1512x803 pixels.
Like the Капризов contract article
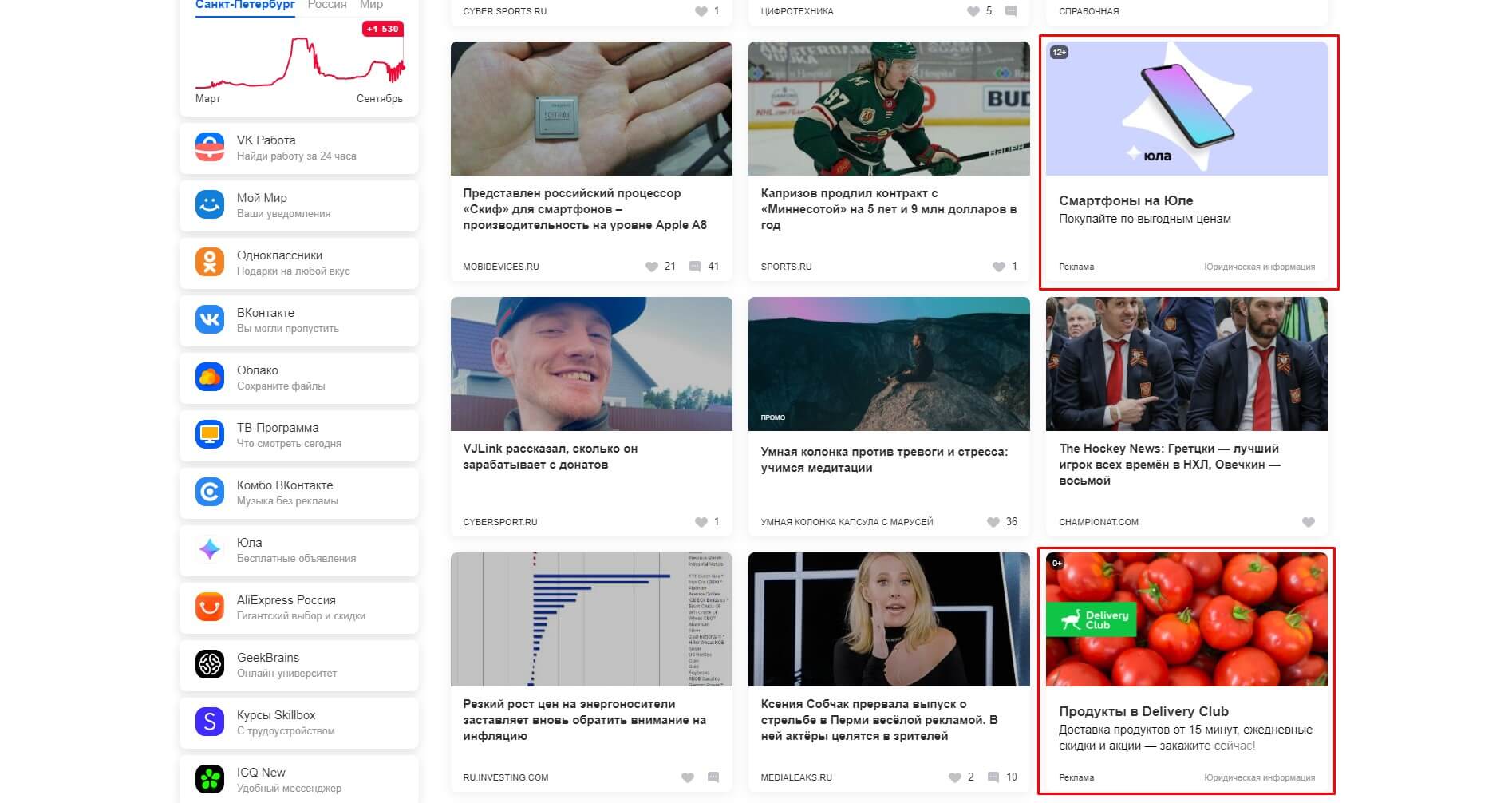998,267
